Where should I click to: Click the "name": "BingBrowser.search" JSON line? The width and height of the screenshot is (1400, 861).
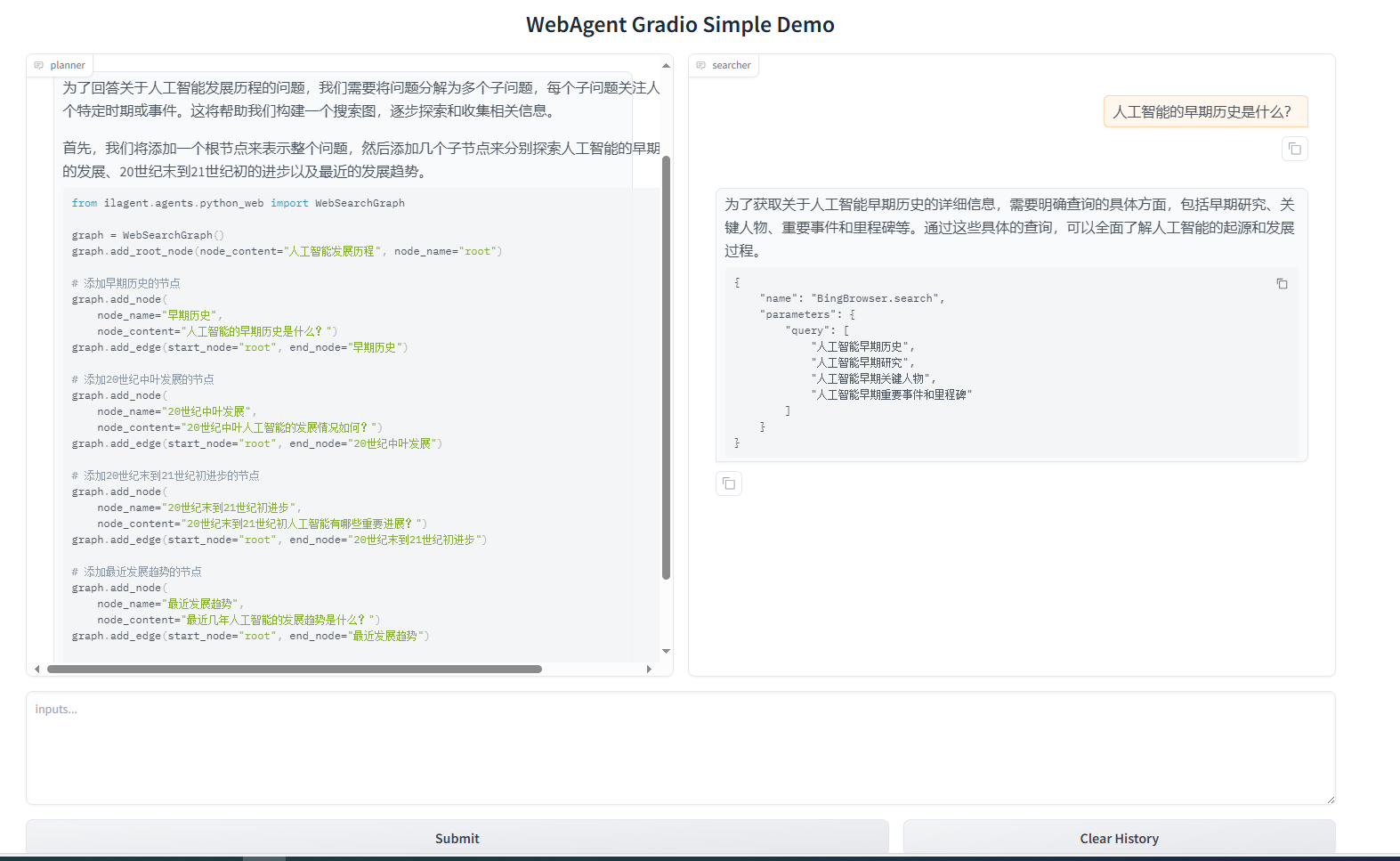click(852, 298)
